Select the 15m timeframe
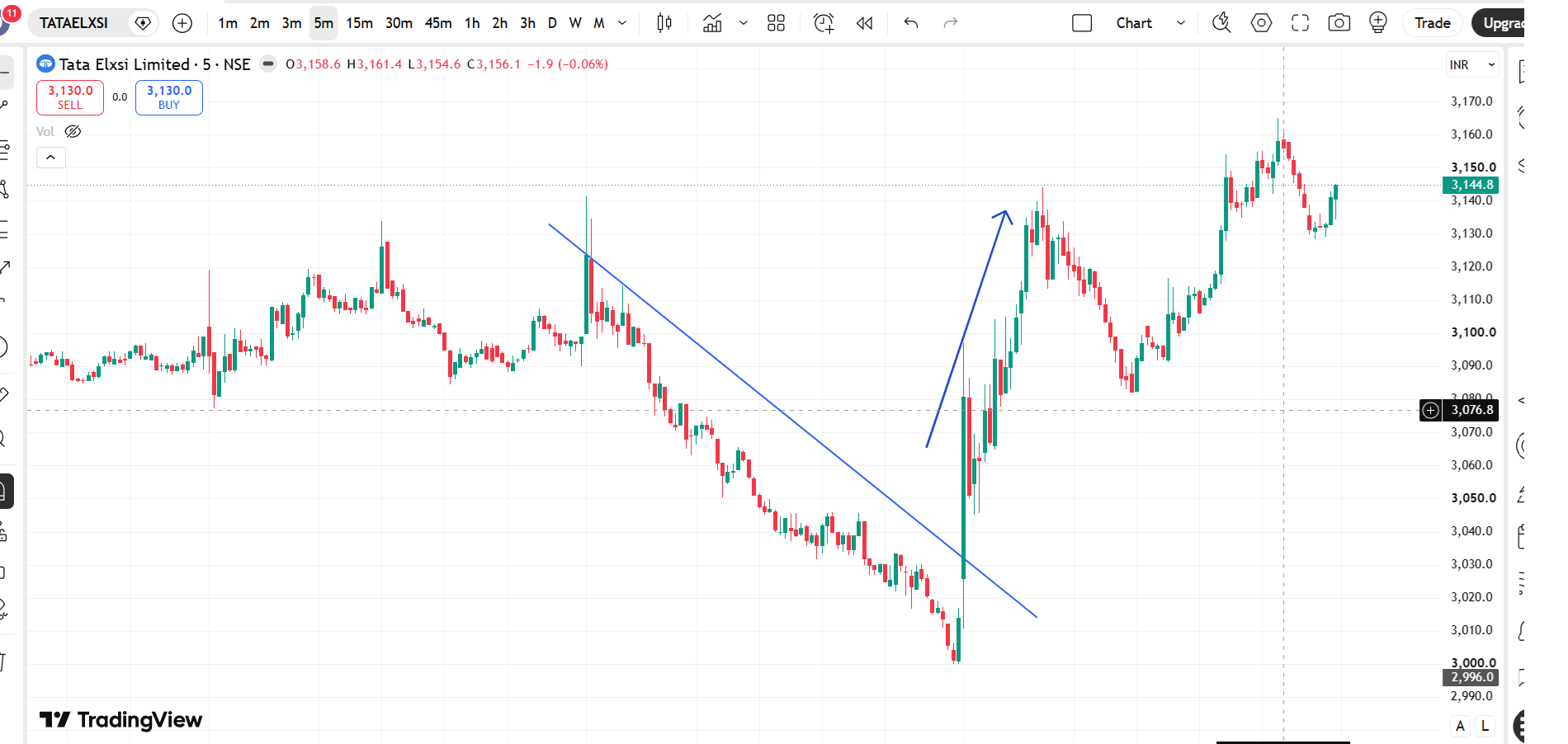This screenshot has width=1568, height=744. point(359,23)
